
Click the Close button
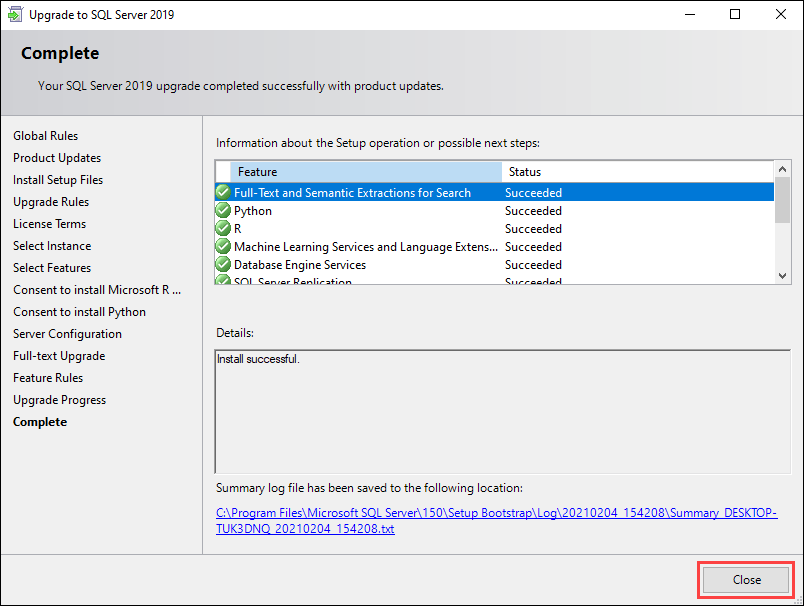(x=745, y=579)
